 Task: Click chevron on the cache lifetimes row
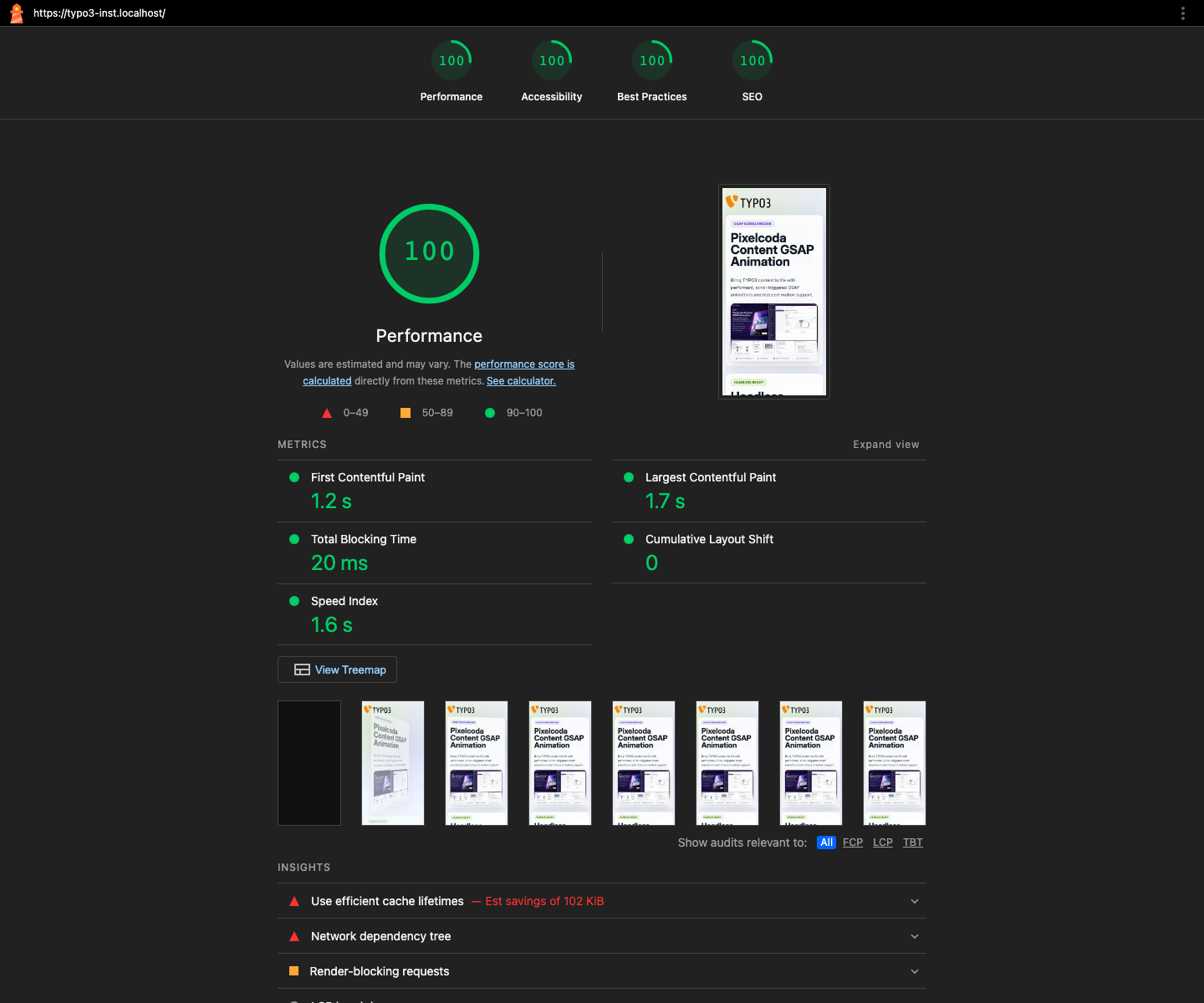click(x=915, y=901)
